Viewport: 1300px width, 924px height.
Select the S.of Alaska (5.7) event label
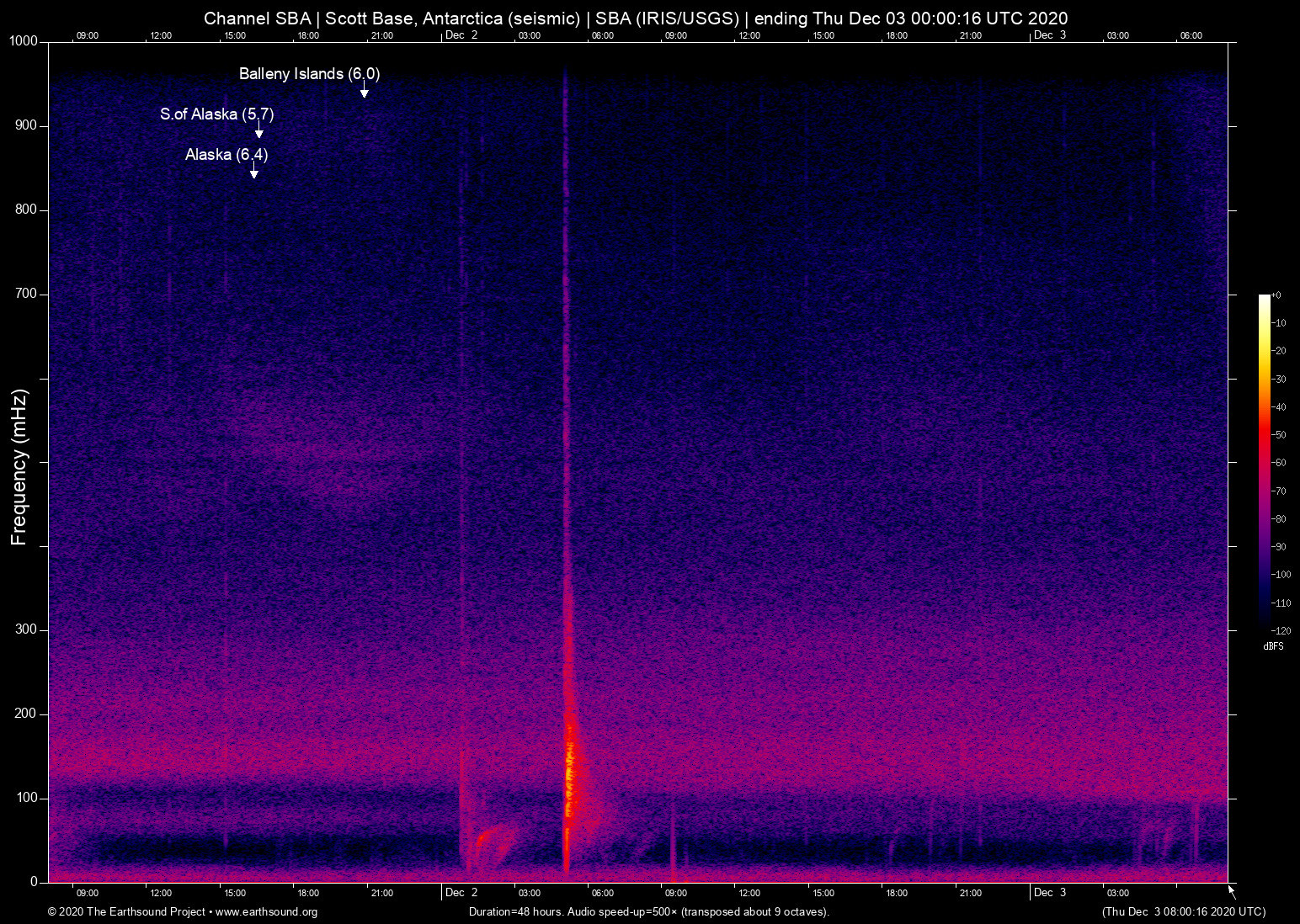coord(216,114)
